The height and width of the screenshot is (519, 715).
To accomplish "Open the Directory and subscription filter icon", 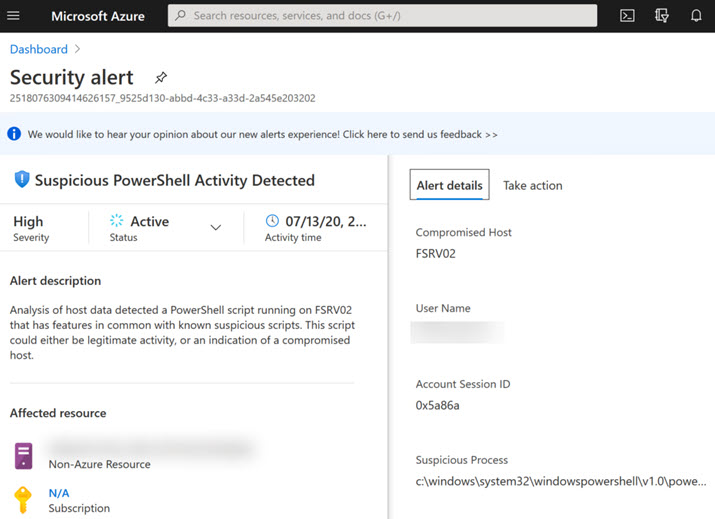I will click(x=662, y=16).
